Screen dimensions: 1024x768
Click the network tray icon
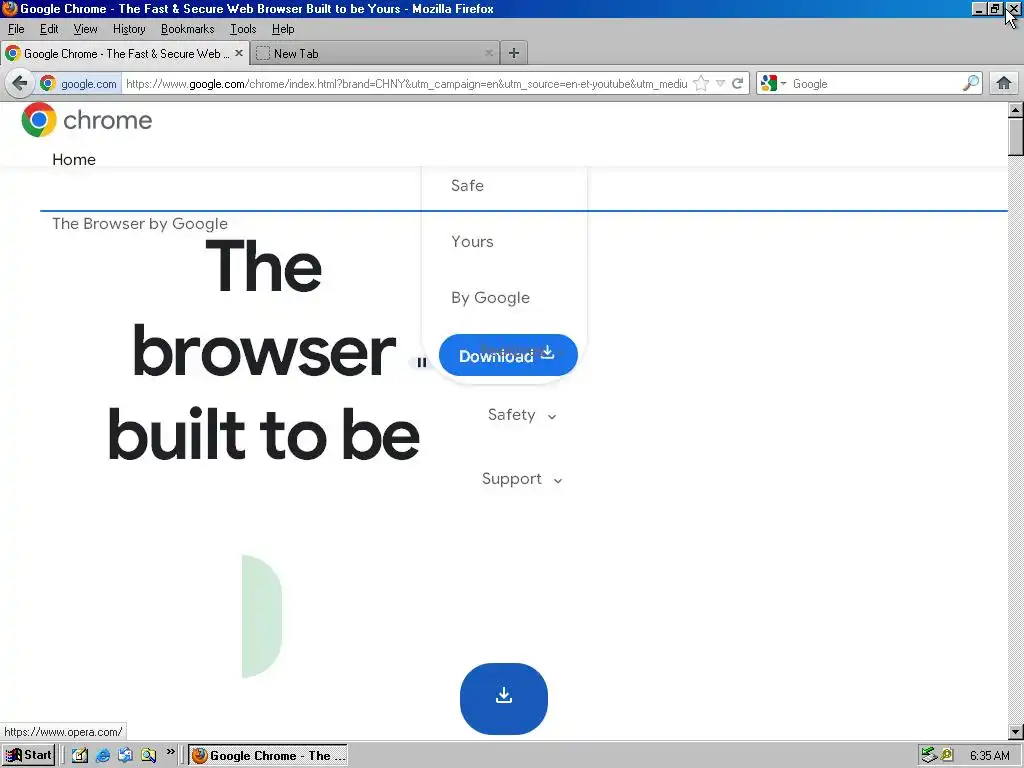tap(929, 755)
